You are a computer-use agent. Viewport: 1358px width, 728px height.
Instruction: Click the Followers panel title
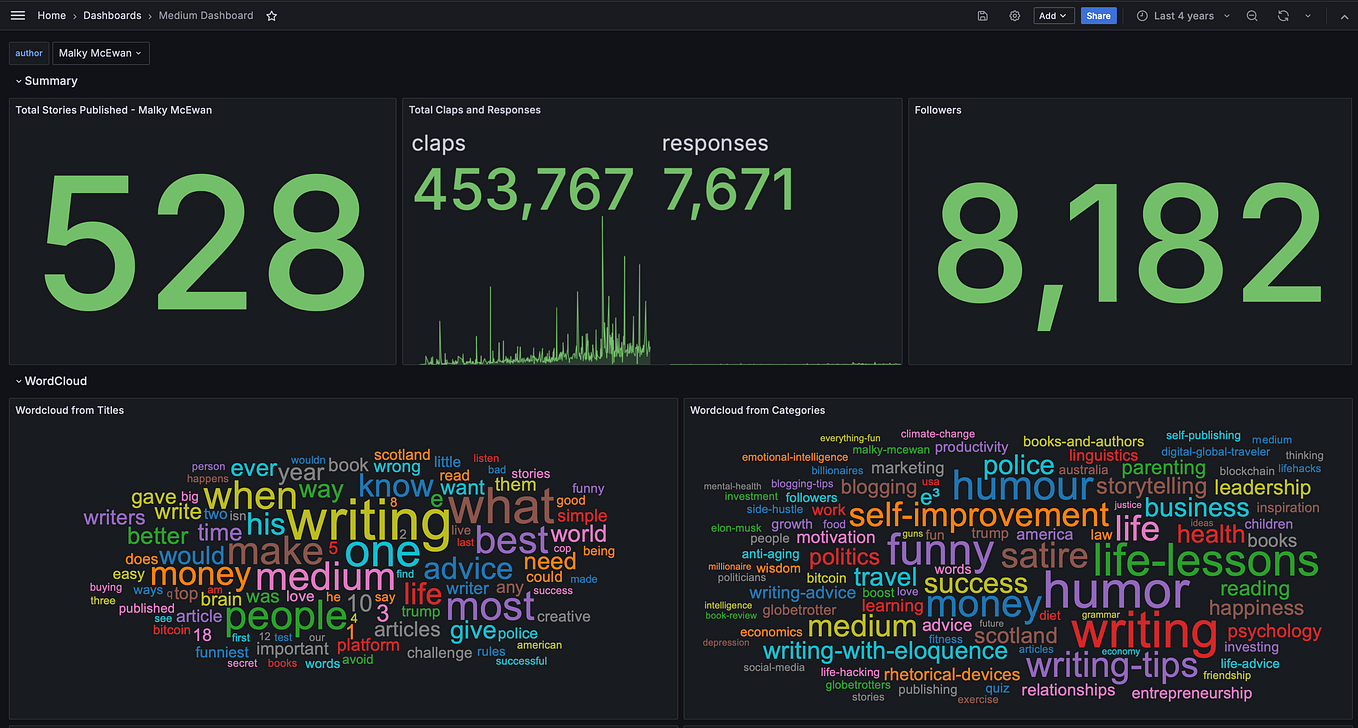pos(938,110)
